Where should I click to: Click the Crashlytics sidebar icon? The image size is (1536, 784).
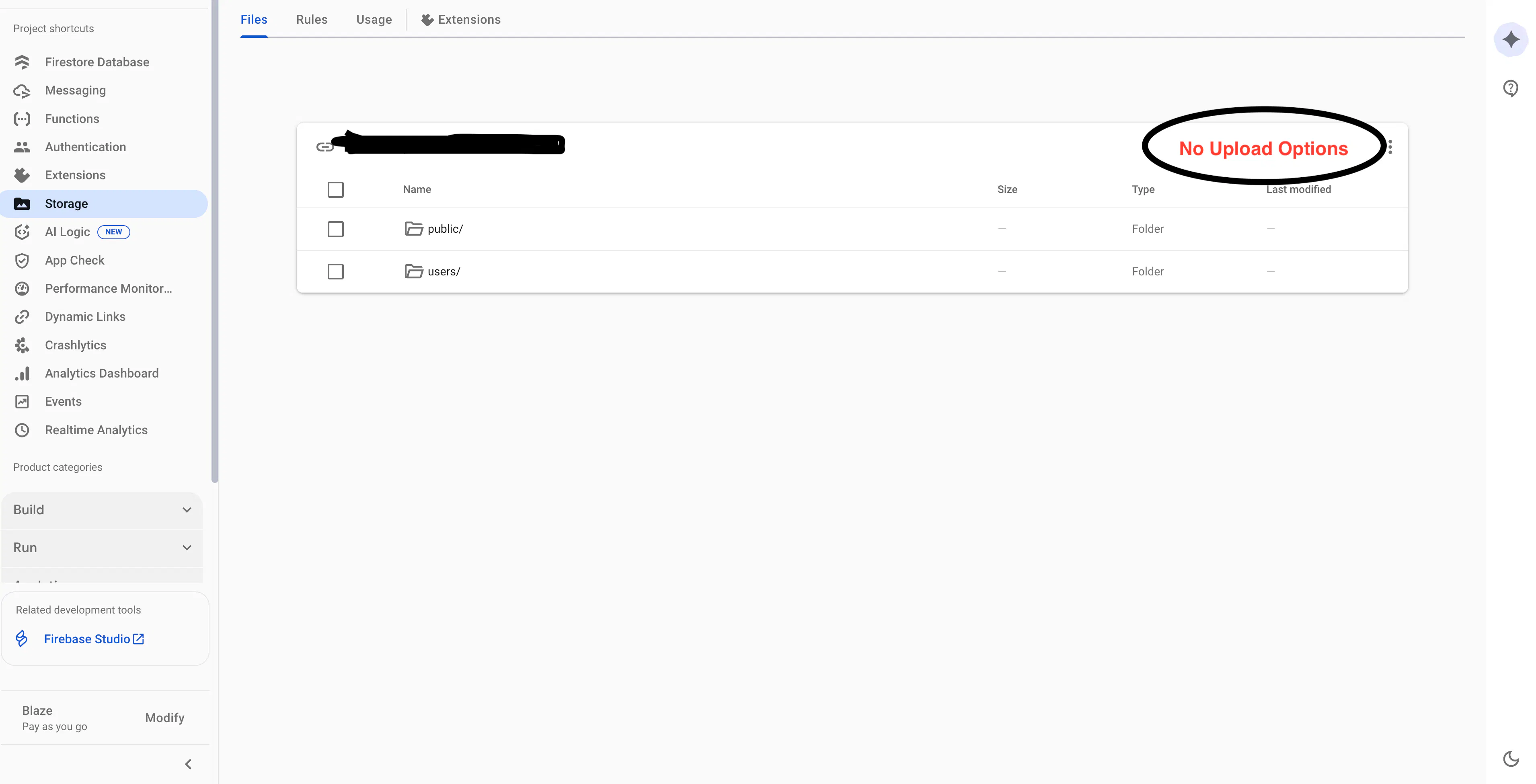point(22,345)
